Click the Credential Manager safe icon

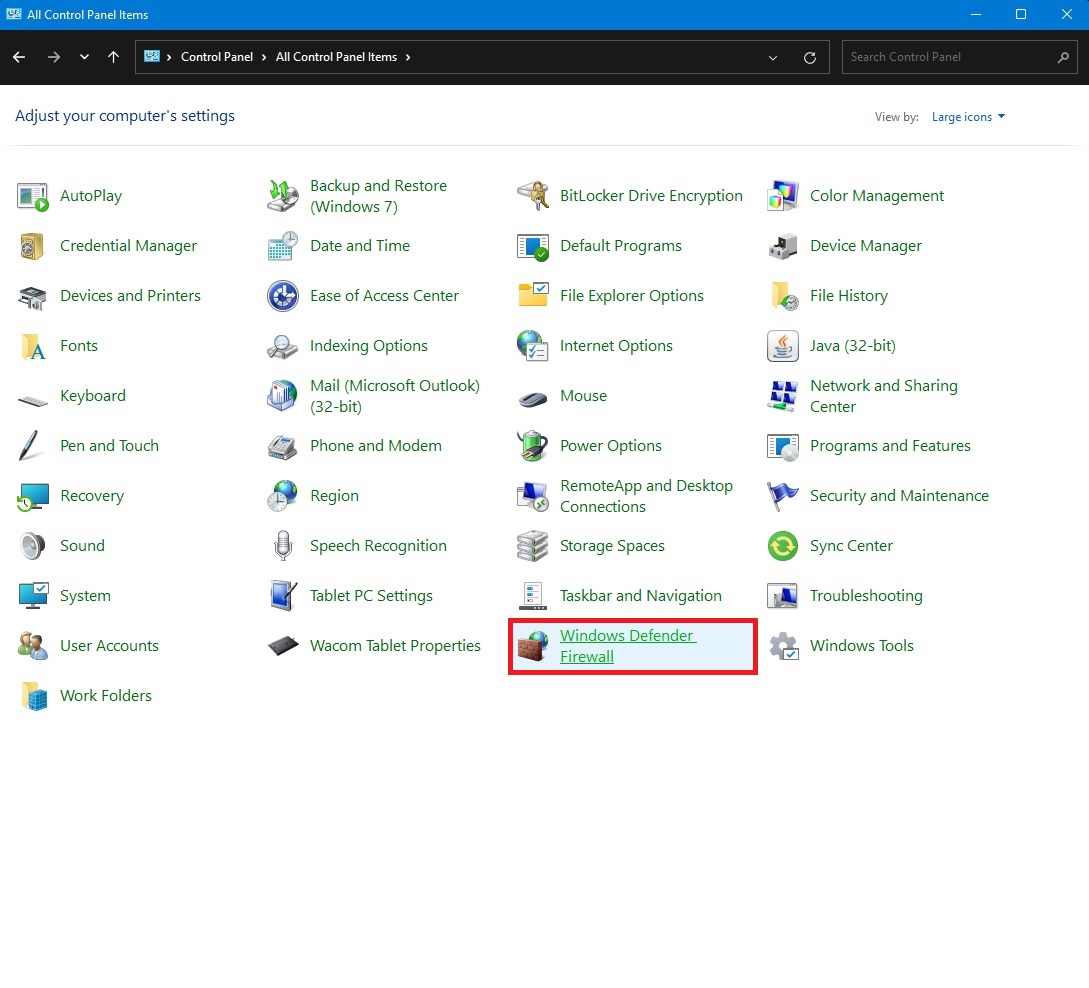point(33,246)
